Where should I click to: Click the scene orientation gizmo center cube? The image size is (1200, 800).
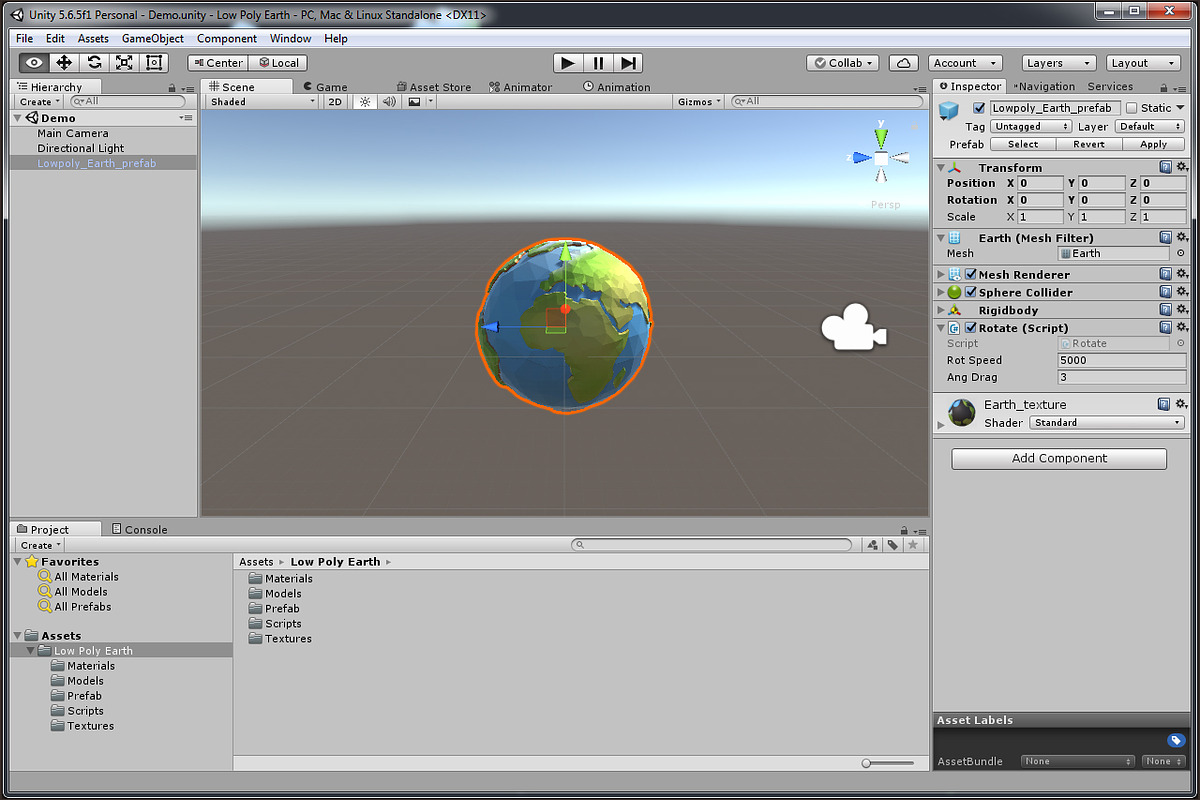881,158
